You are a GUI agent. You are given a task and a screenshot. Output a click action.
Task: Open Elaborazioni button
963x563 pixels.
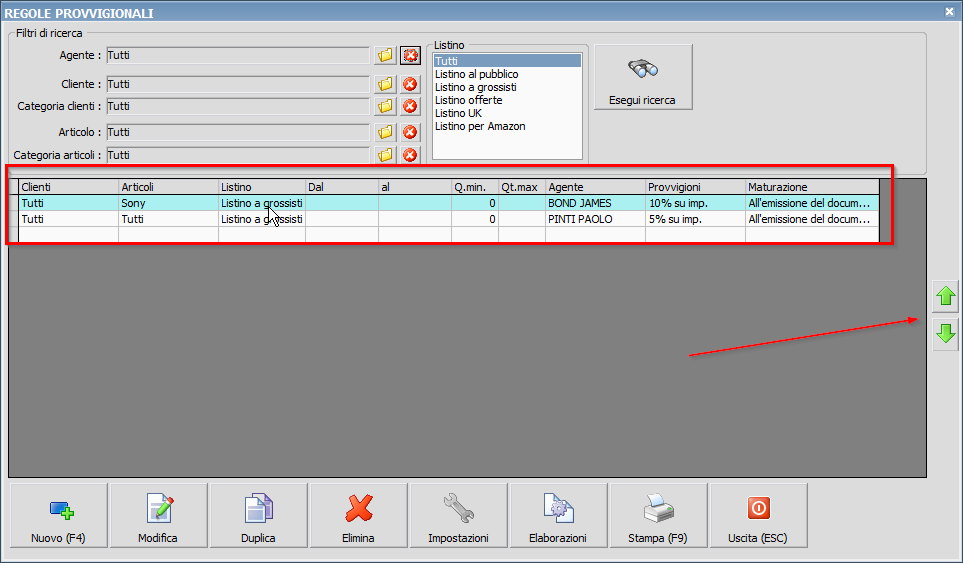tap(558, 515)
